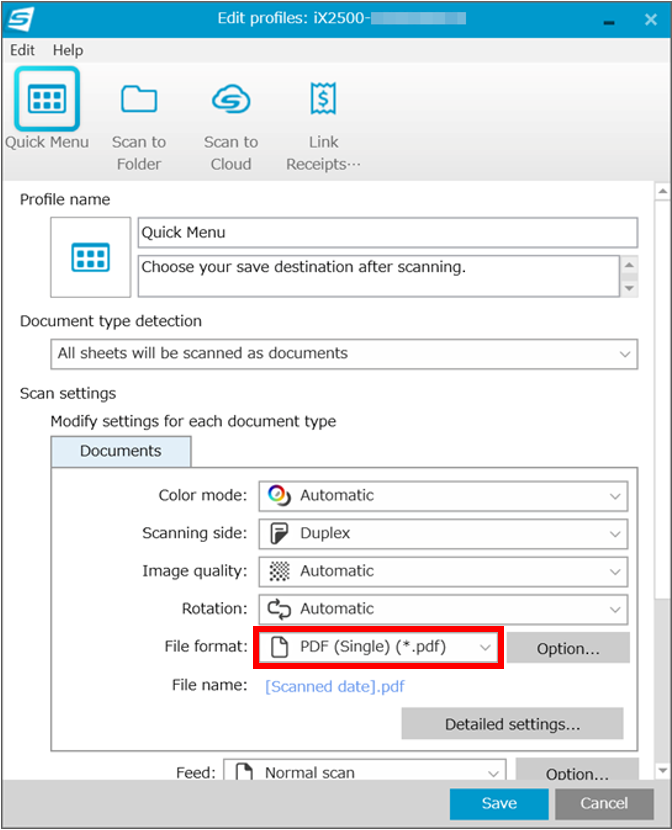The height and width of the screenshot is (830, 672).
Task: Click the main panel scroll down arrow
Action: click(662, 770)
